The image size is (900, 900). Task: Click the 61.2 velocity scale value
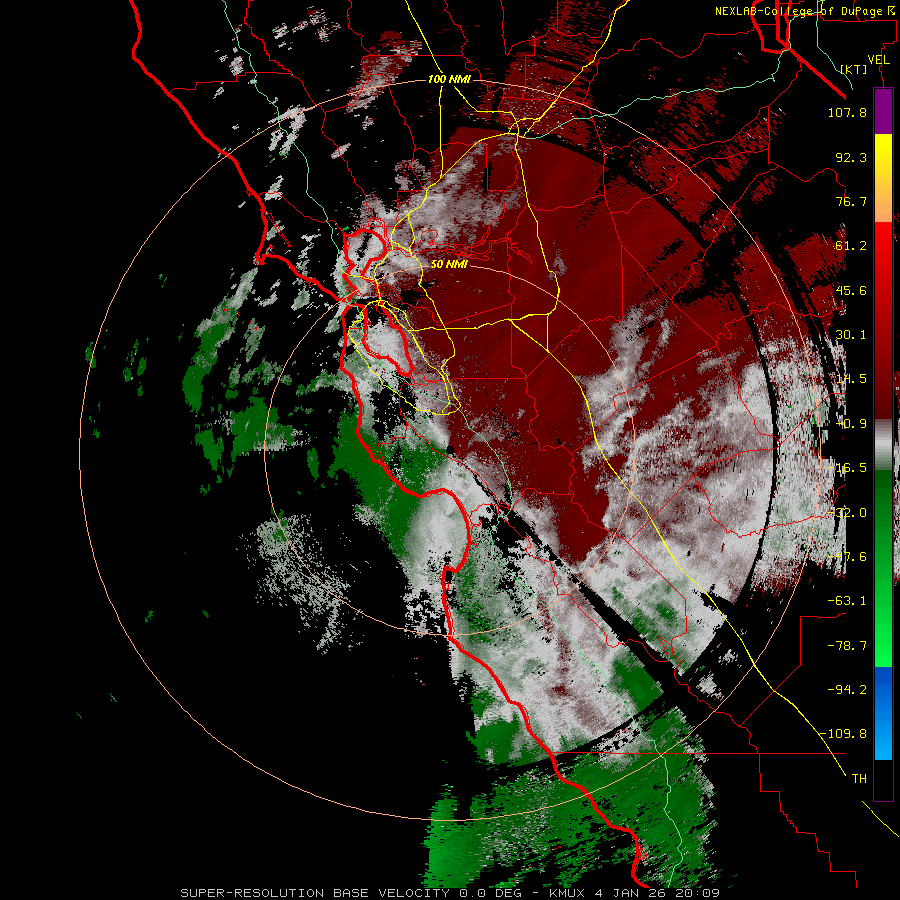point(851,246)
